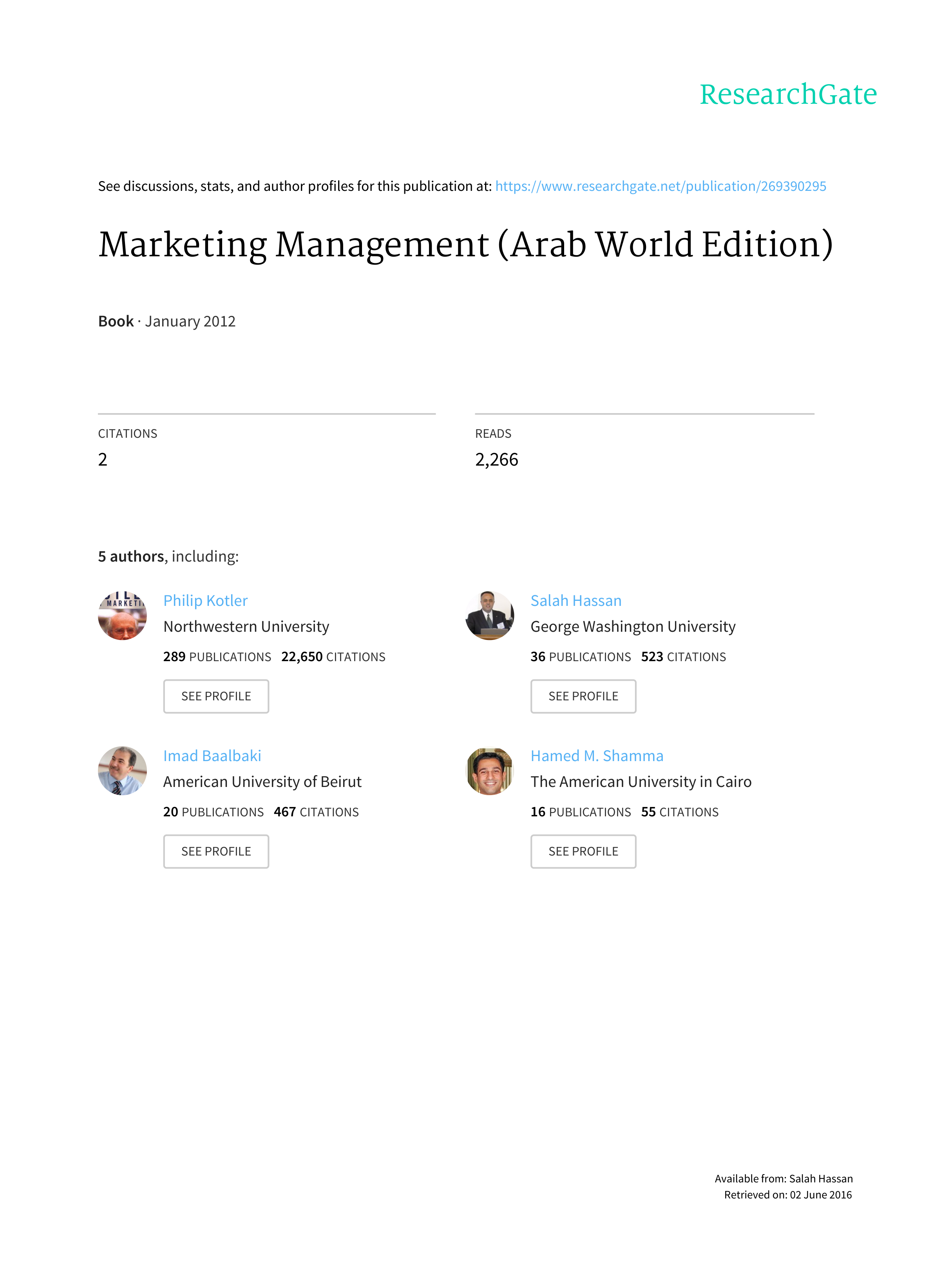Screen dimensions: 952x1269
Task: Click the ResearchGate logo
Action: (788, 95)
